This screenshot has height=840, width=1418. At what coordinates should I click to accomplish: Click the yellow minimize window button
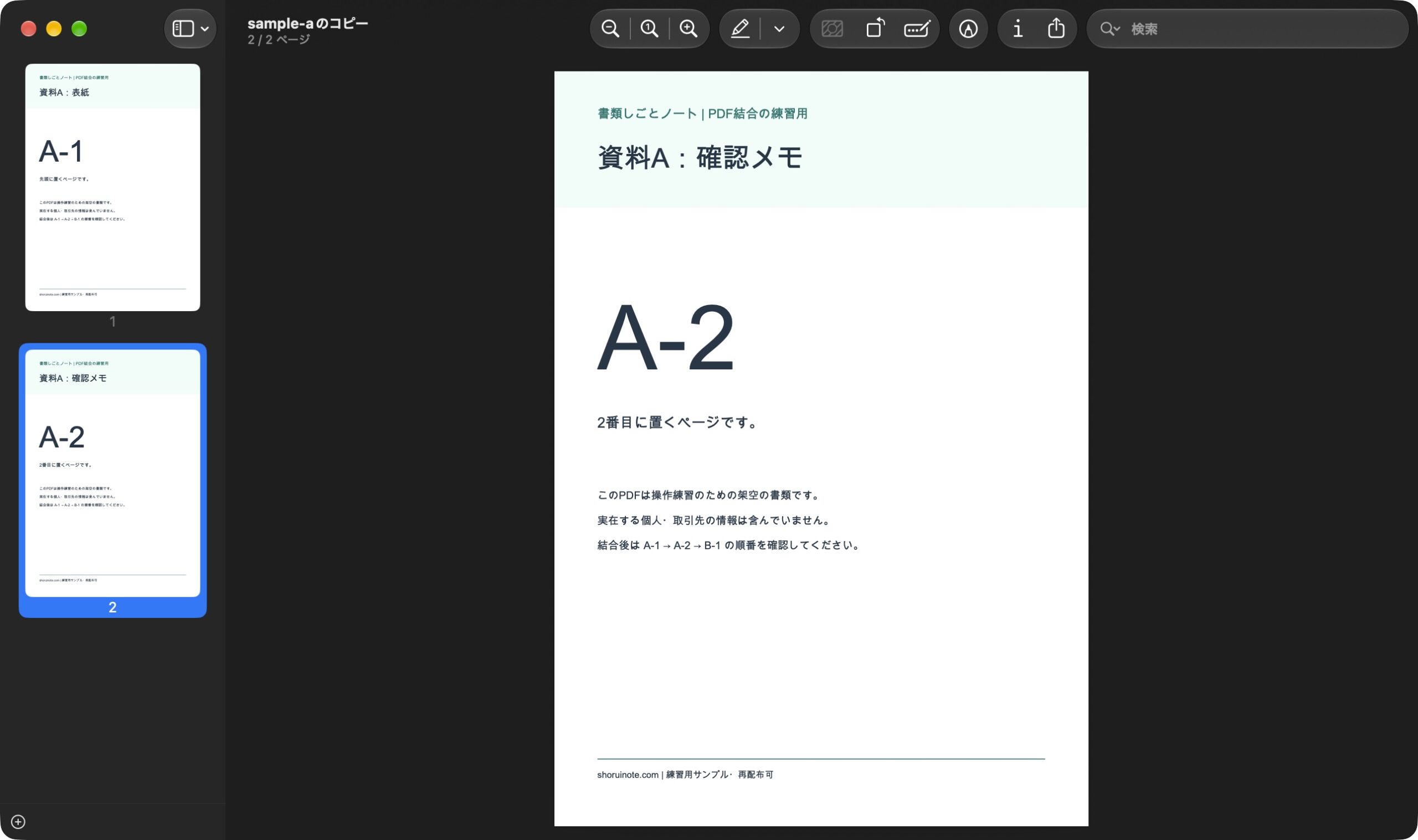(x=54, y=29)
